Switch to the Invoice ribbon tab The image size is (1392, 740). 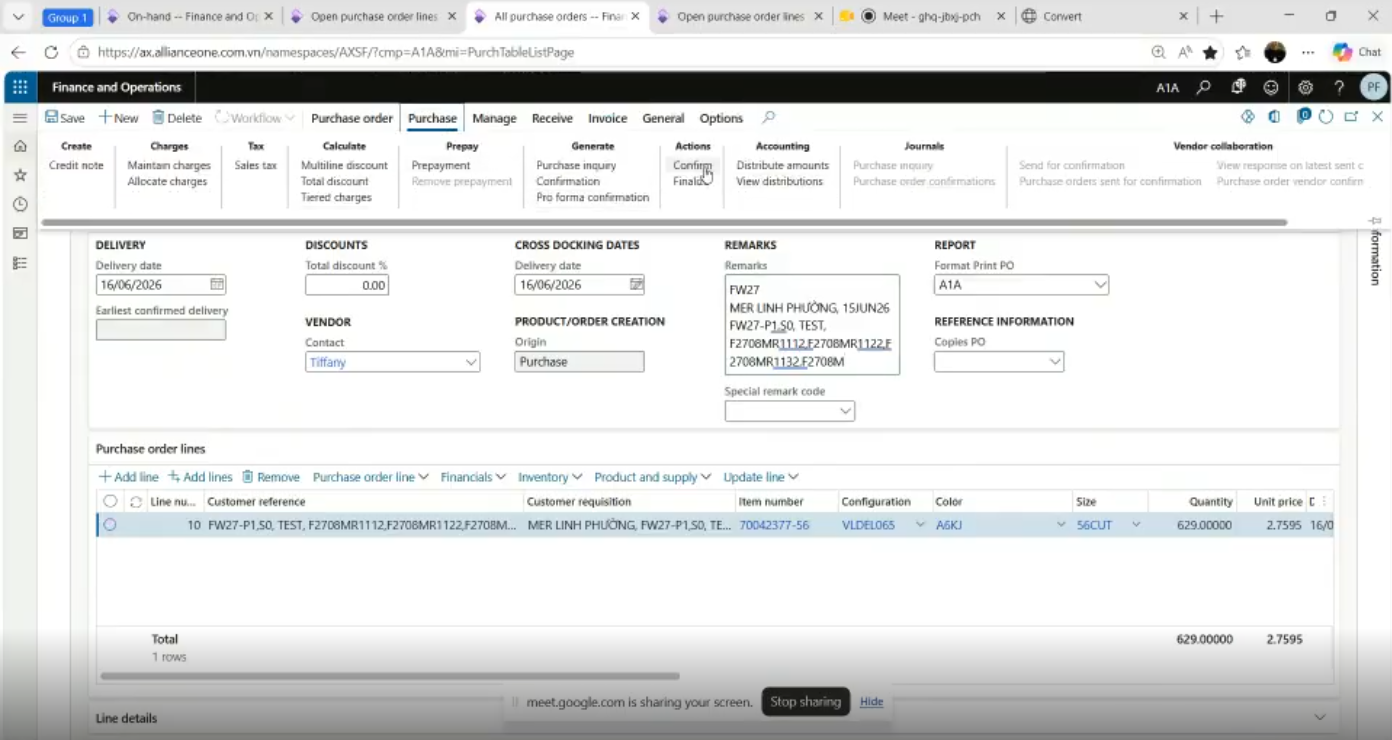tap(607, 118)
